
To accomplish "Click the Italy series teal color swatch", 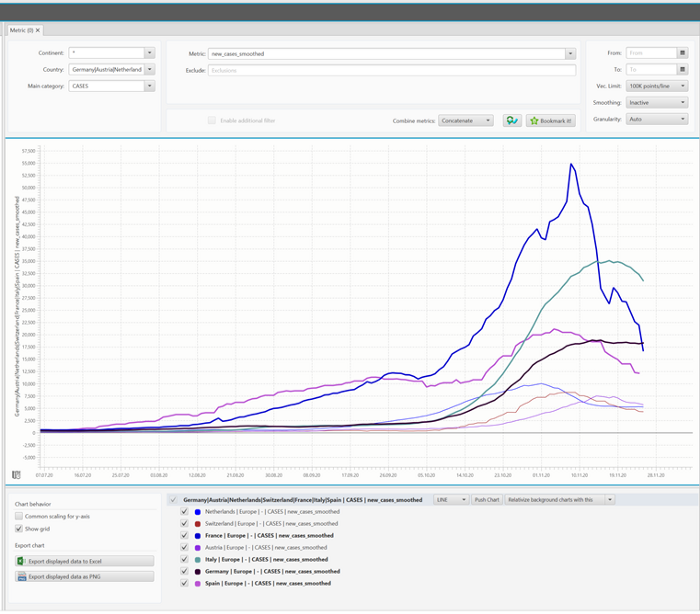I will click(198, 559).
